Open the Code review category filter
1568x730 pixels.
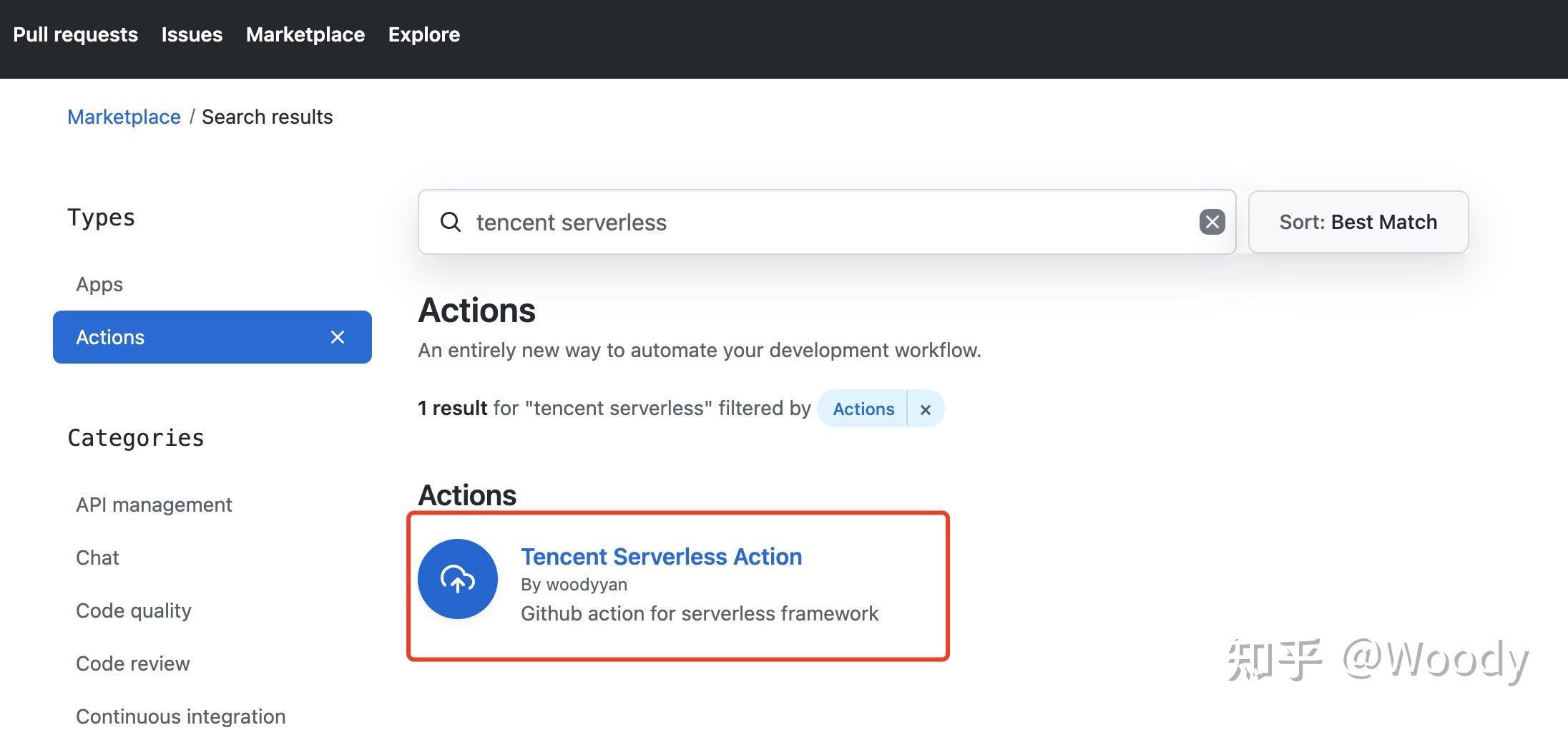132,663
